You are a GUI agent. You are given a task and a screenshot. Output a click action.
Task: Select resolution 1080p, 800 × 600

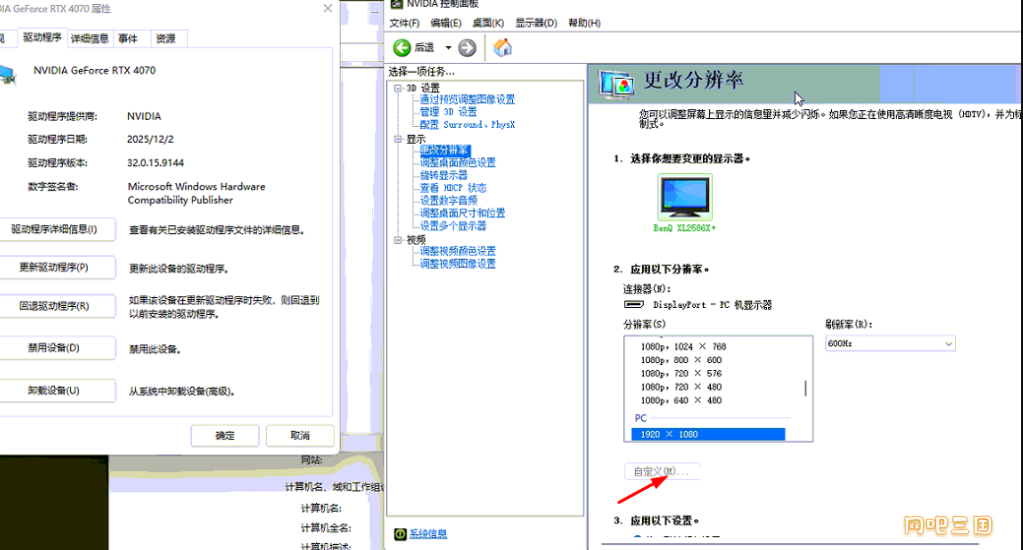pos(681,360)
